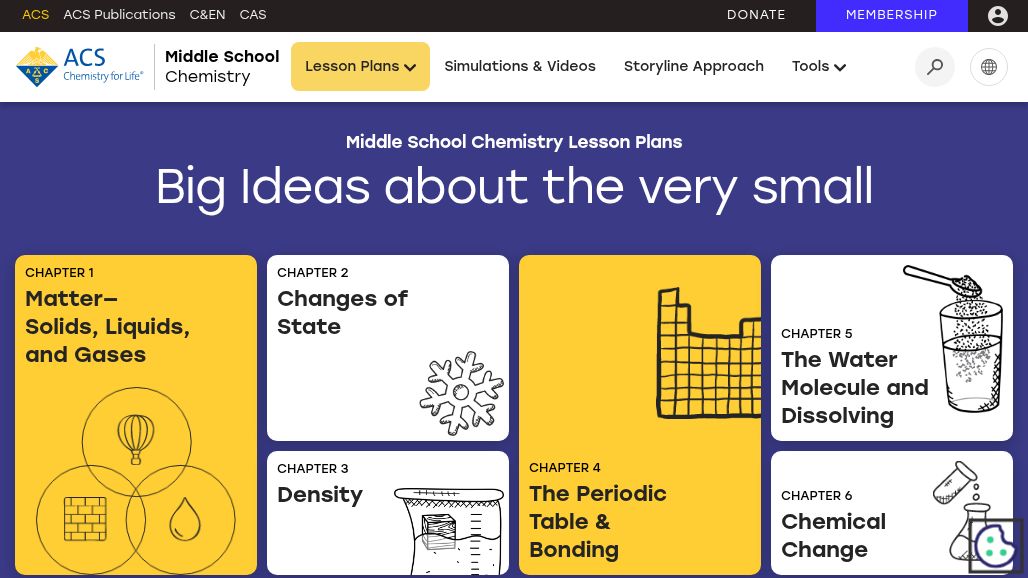Click the periodic table illustration
Image resolution: width=1028 pixels, height=578 pixels.
pos(708,354)
